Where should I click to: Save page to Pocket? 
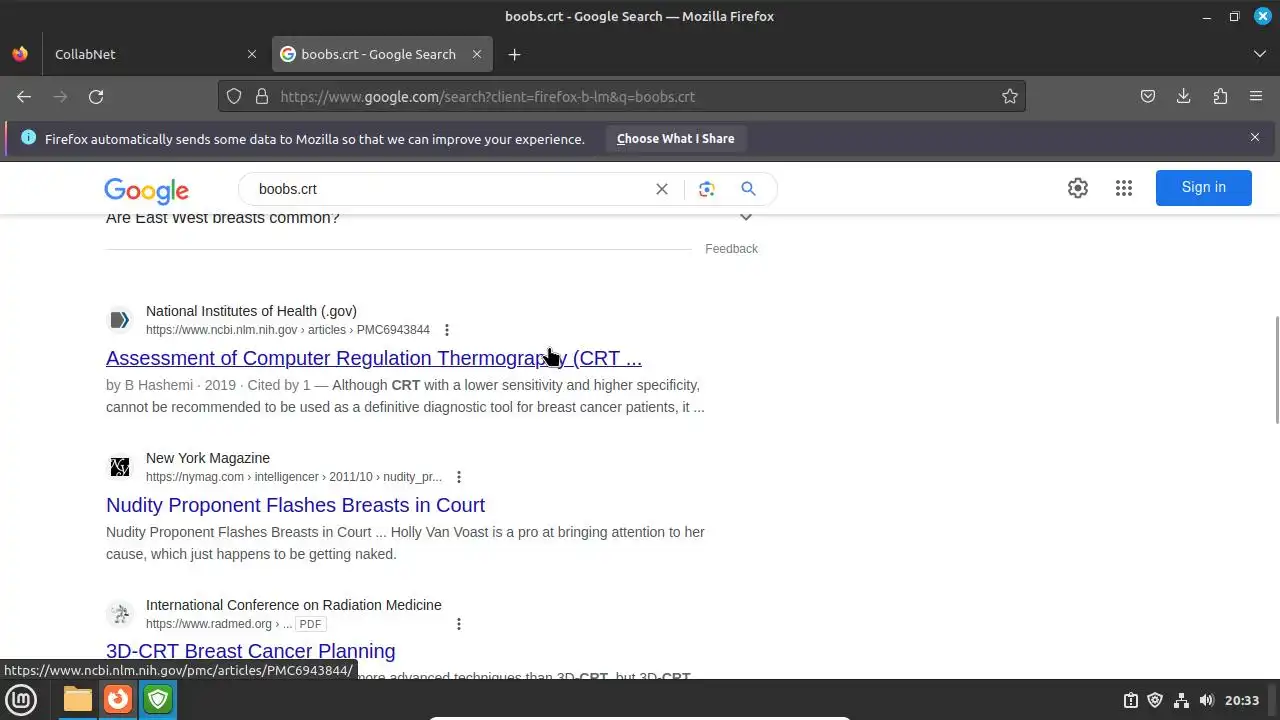pos(1148,96)
